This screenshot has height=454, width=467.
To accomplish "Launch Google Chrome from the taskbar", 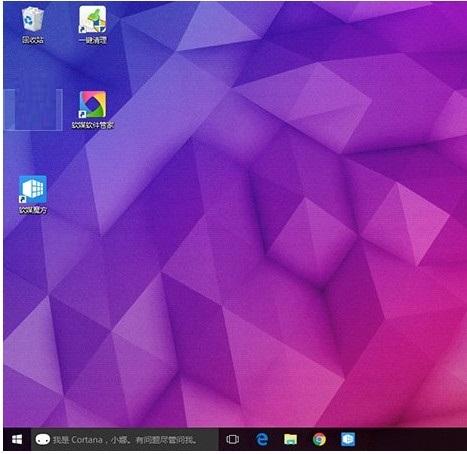I will [x=319, y=439].
